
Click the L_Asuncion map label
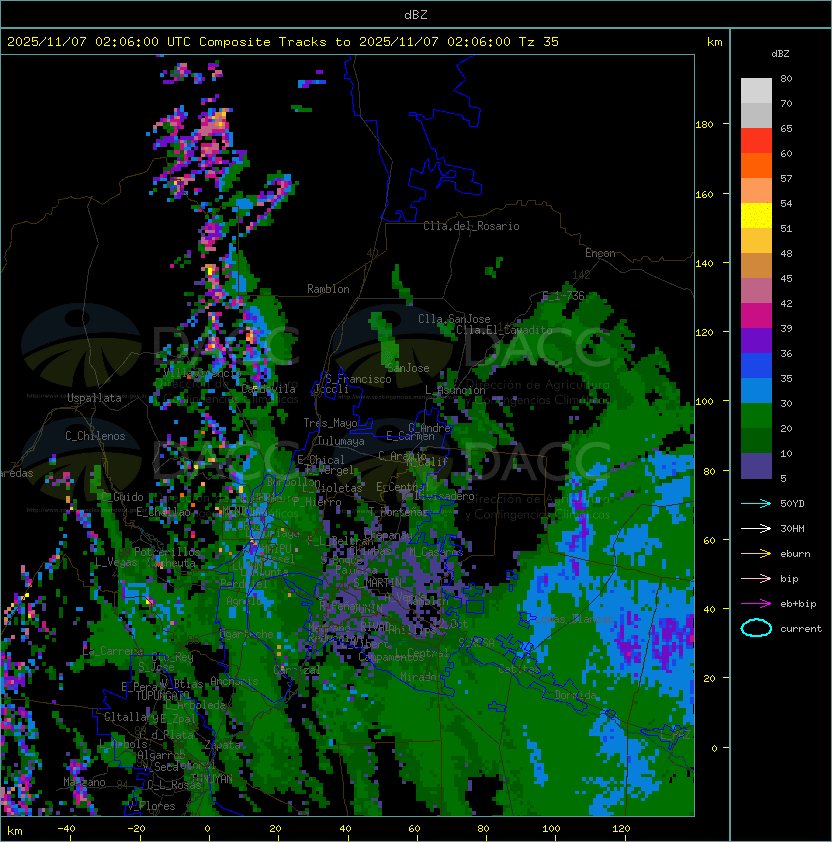(x=455, y=390)
